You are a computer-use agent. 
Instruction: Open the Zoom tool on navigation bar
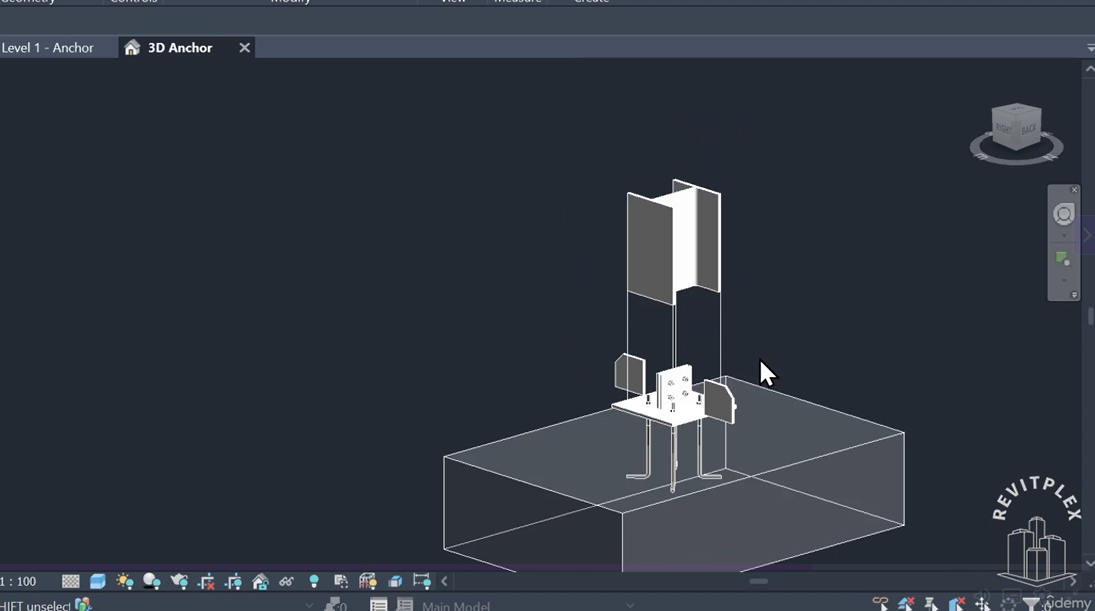[1063, 258]
